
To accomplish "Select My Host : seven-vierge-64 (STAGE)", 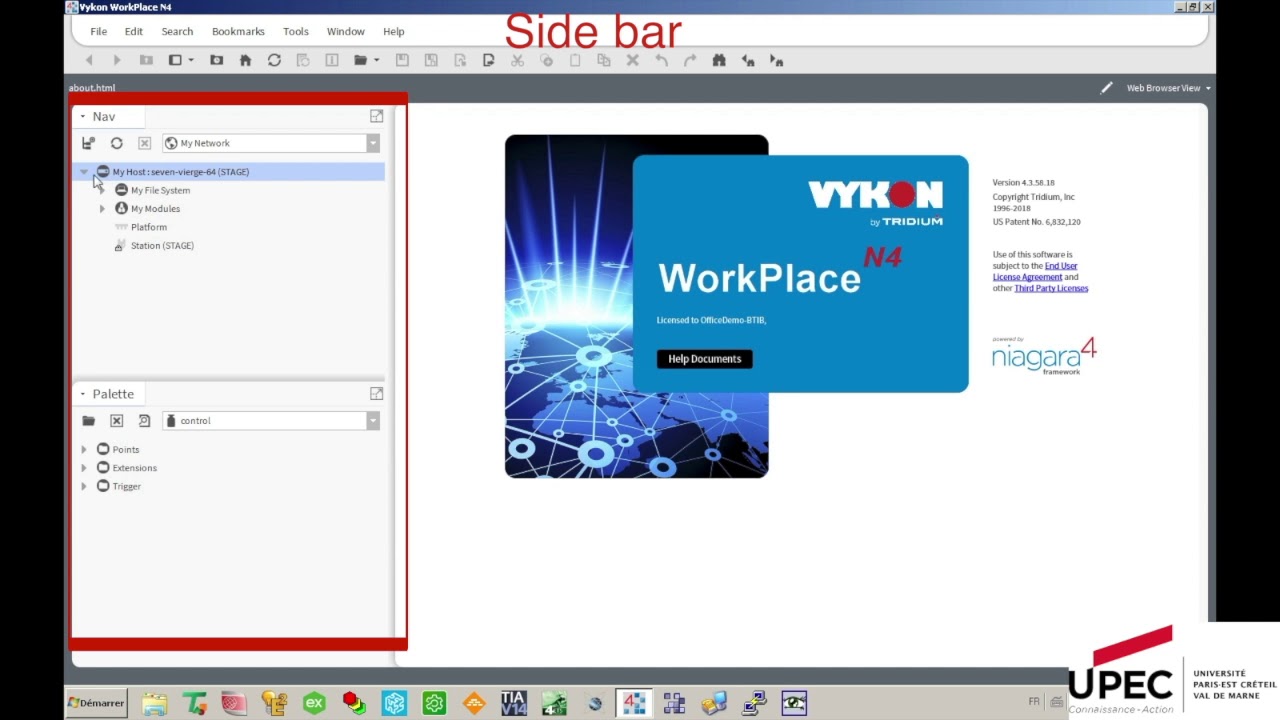I will (180, 172).
